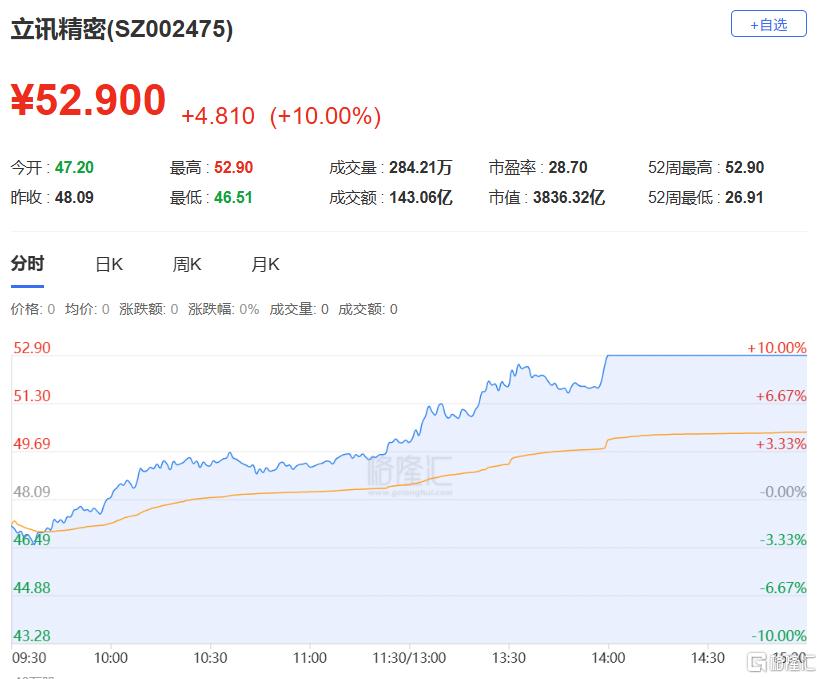Switch to the 日K daily chart tab
The width and height of the screenshot is (822, 679).
[109, 264]
